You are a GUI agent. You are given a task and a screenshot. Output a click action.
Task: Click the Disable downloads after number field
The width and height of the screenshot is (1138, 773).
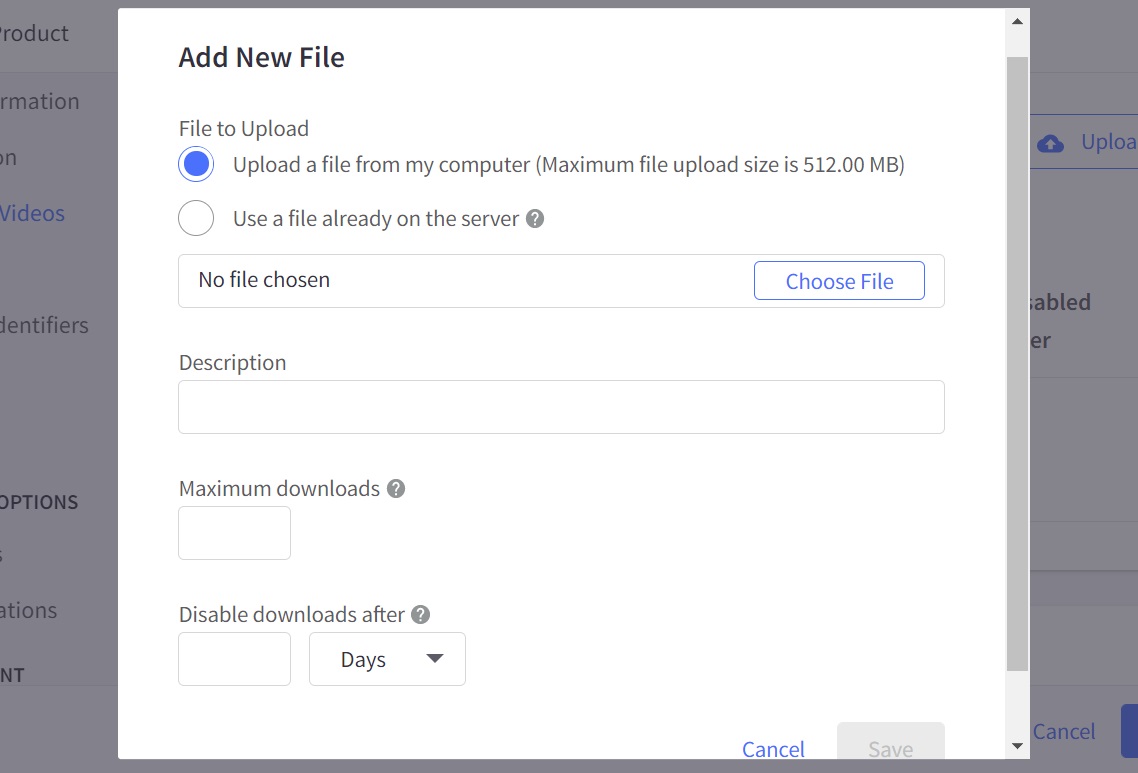click(x=234, y=659)
